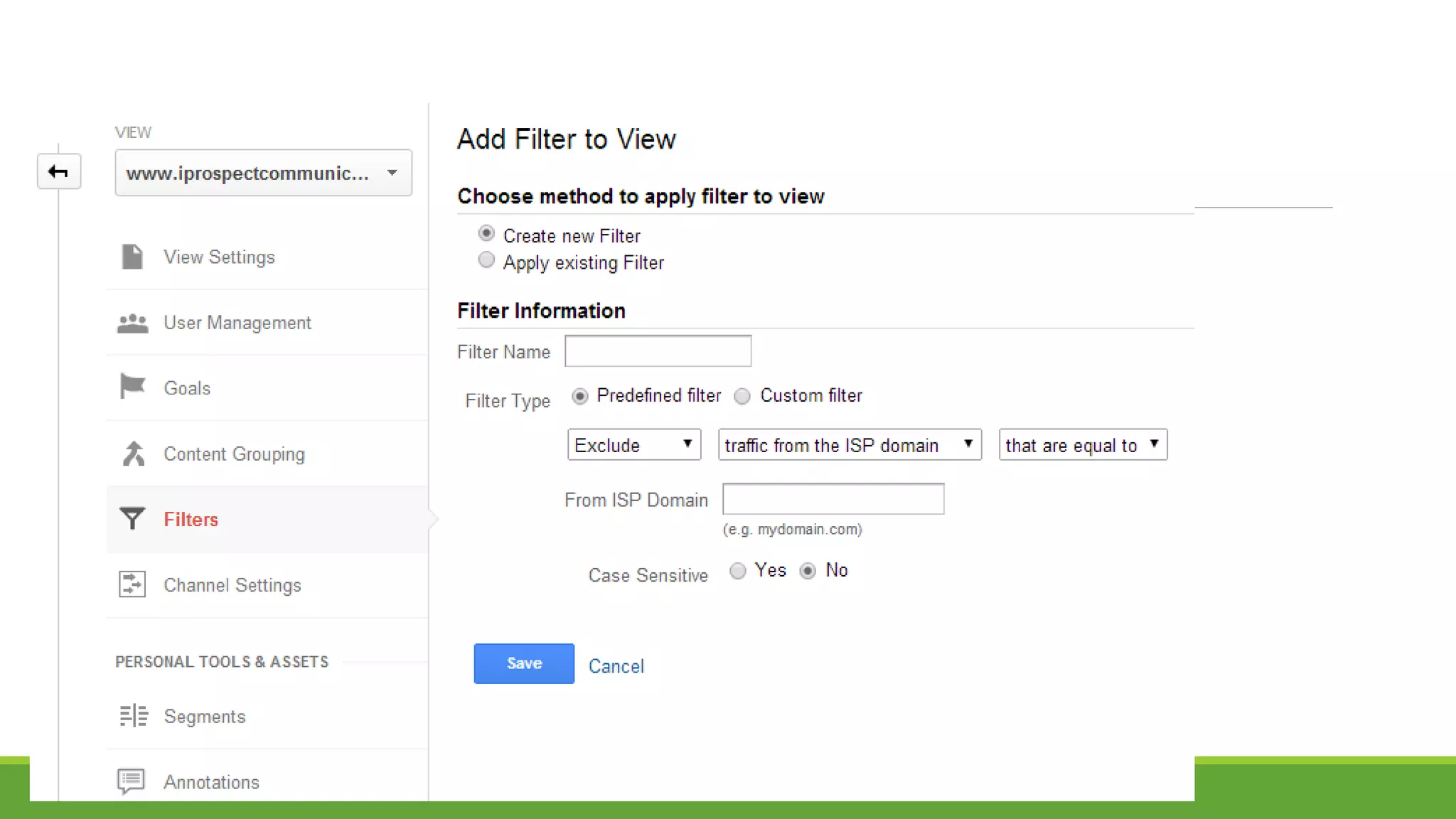The width and height of the screenshot is (1456, 819).
Task: Focus the From ISP Domain input field
Action: (833, 498)
